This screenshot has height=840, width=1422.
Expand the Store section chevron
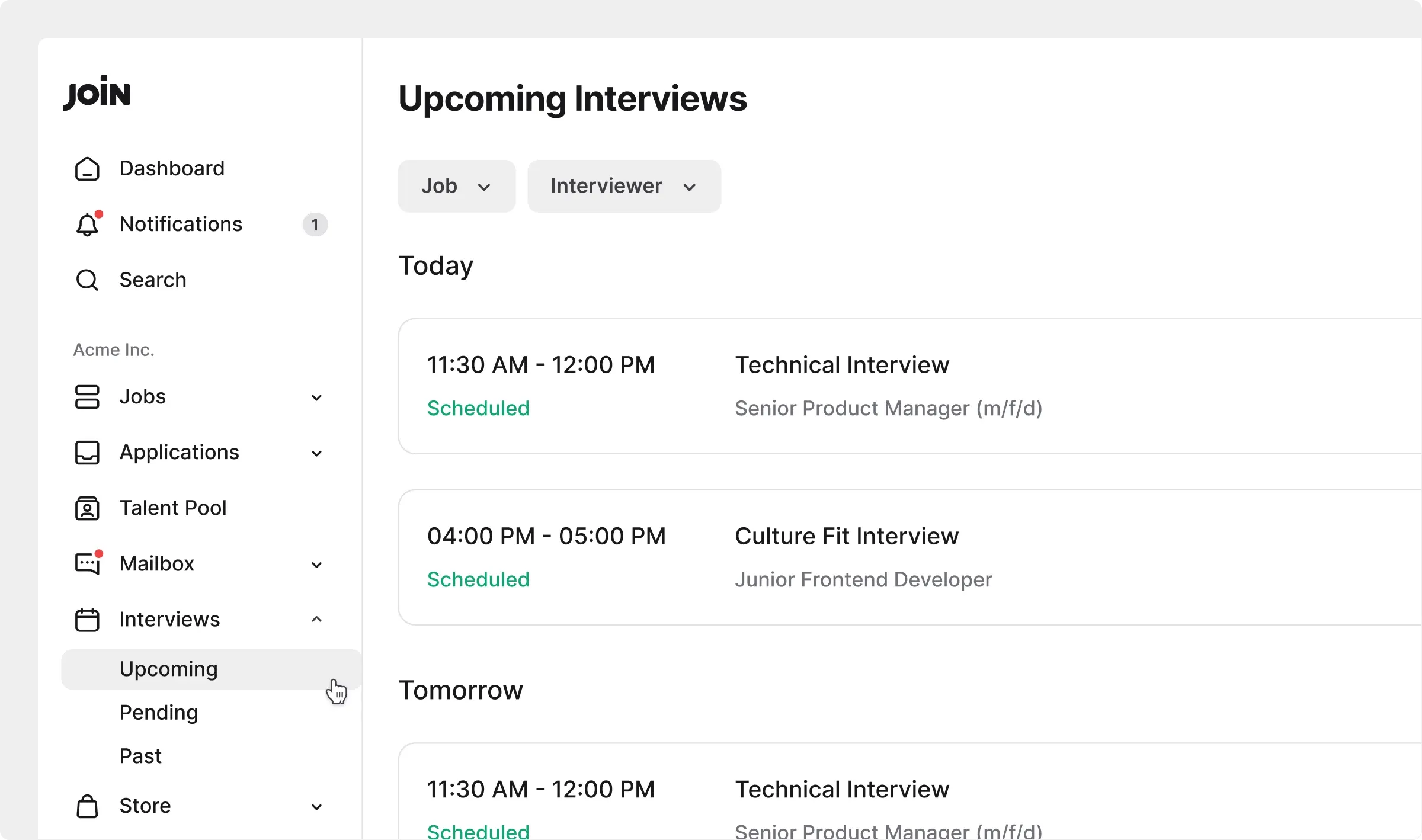317,807
